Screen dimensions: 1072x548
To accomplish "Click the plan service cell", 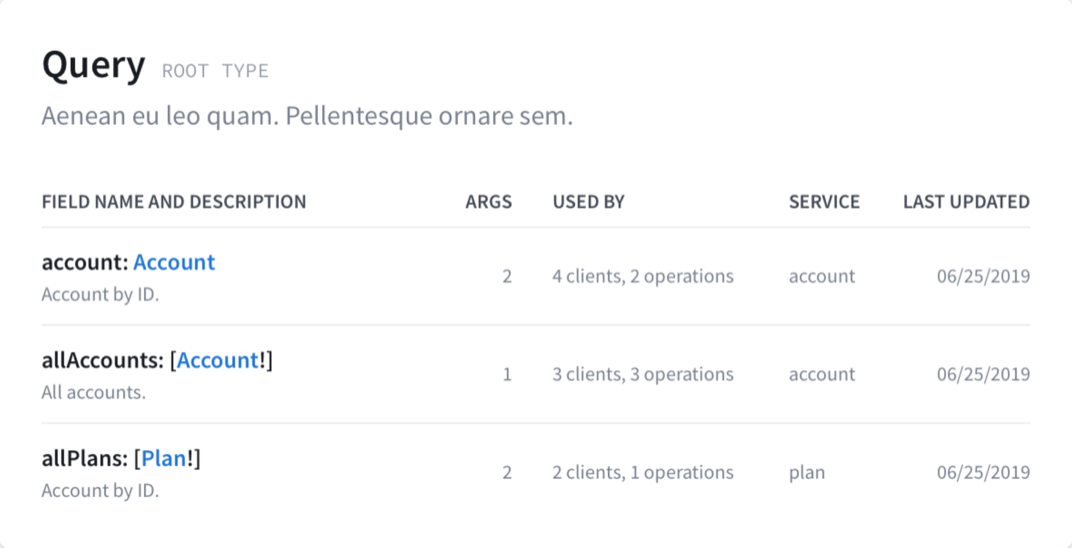I will coord(806,472).
